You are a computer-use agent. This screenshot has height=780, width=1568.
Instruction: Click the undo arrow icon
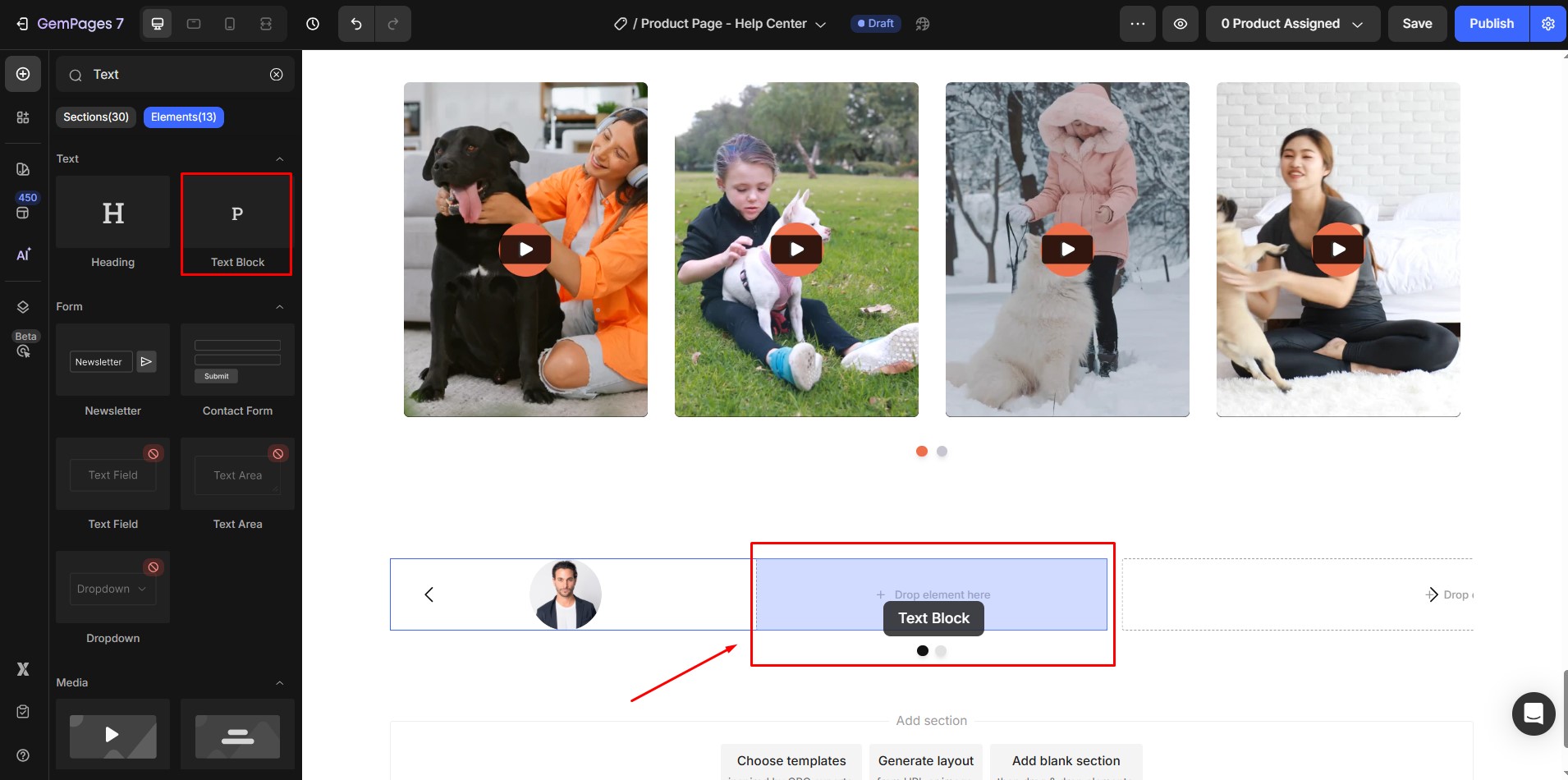(x=356, y=24)
